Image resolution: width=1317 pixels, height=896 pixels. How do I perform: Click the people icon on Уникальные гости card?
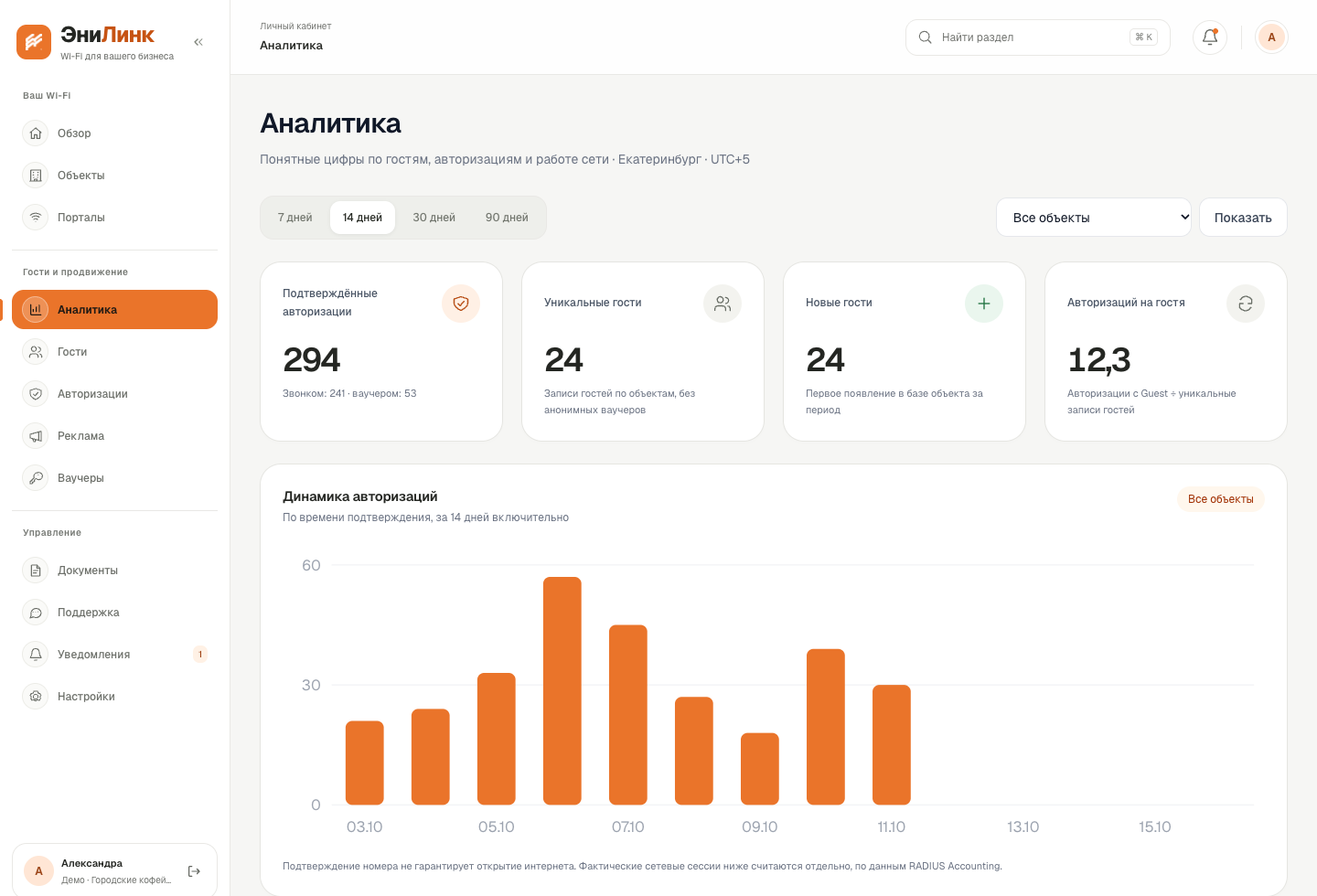pyautogui.click(x=723, y=304)
